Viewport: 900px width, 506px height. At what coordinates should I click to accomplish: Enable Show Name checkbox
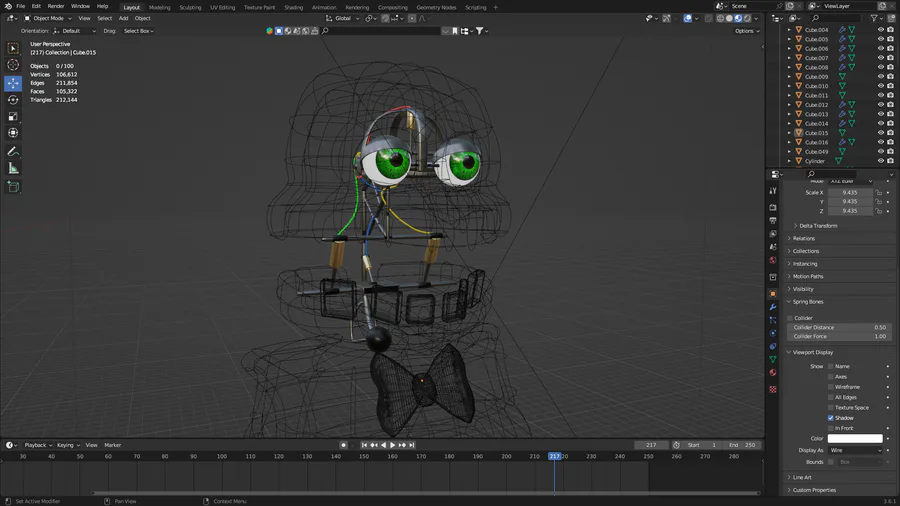831,366
